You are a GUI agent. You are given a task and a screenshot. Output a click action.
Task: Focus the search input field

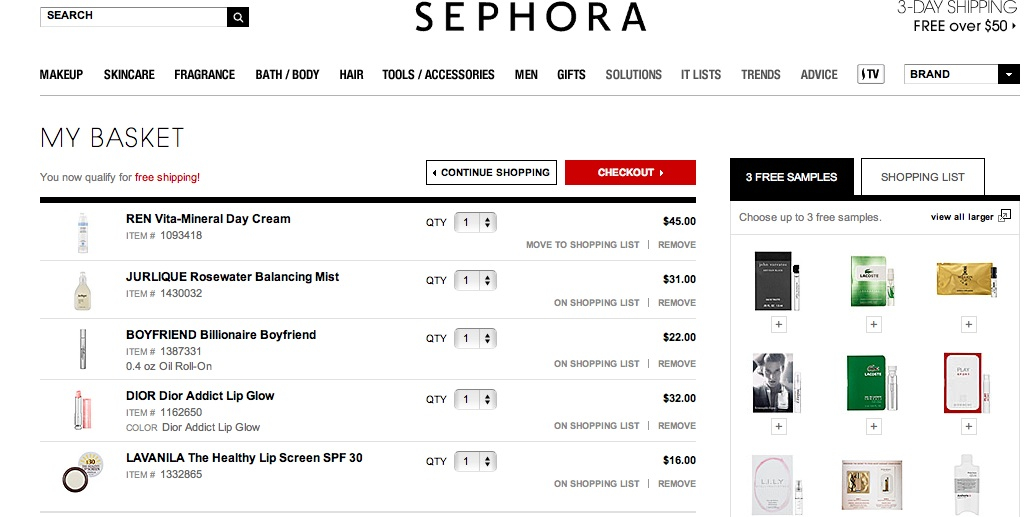tap(133, 17)
